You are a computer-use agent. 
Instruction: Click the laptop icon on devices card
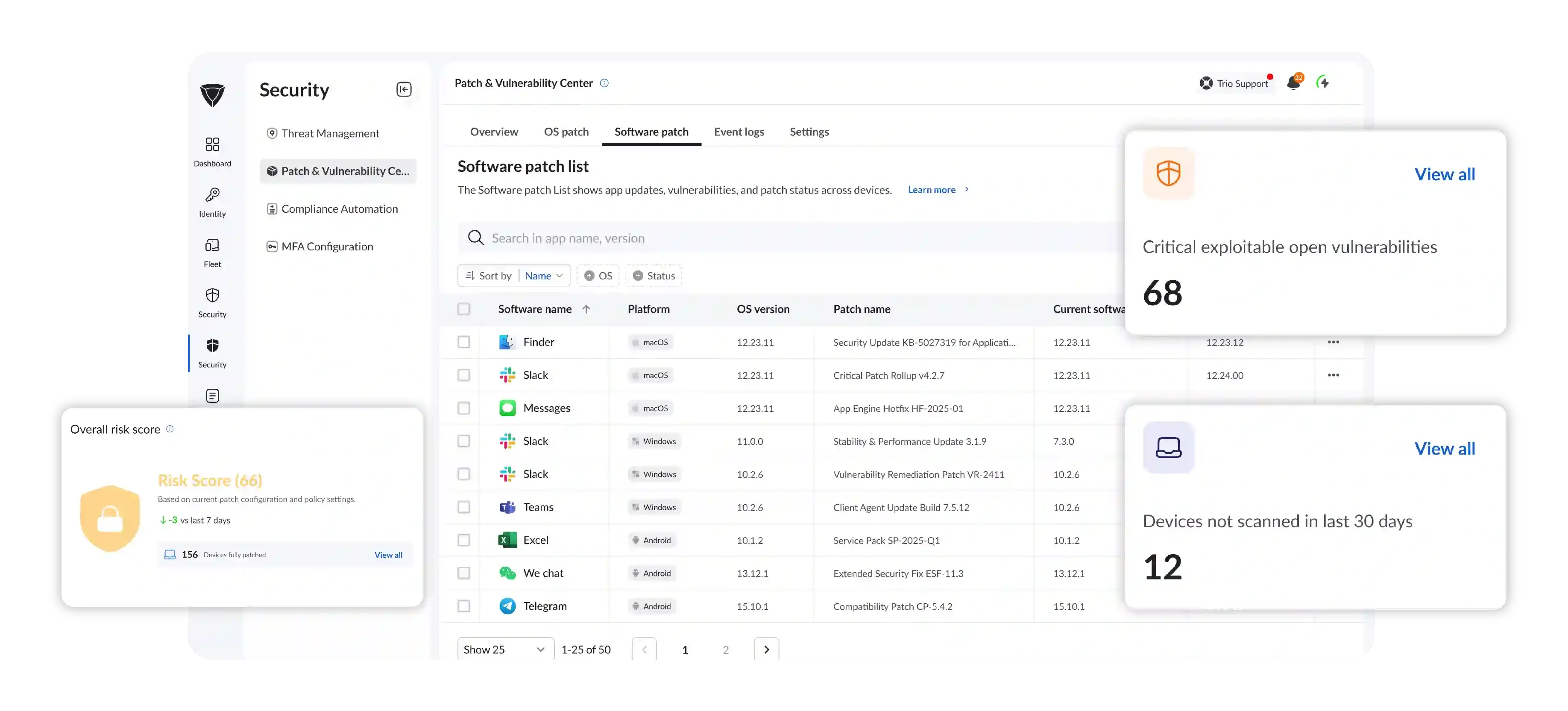click(x=1168, y=447)
